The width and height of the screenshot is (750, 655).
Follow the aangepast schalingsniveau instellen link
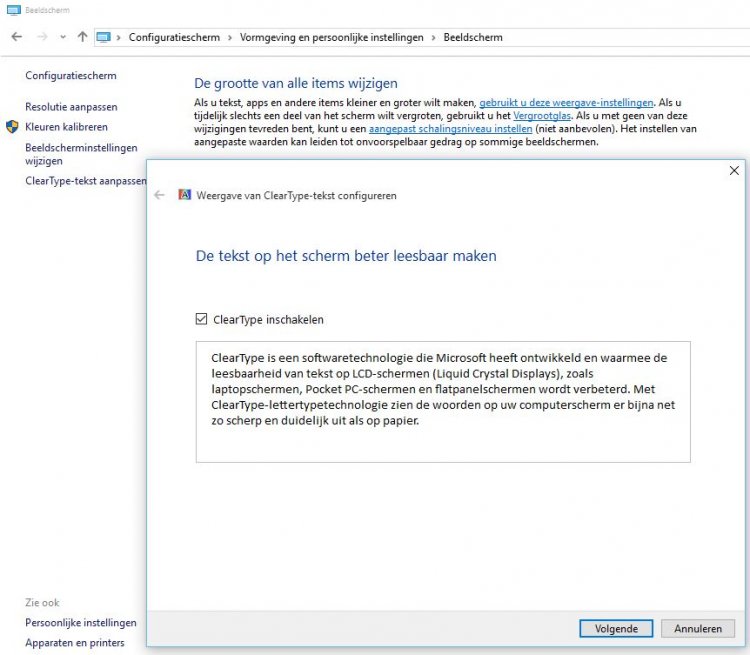(435, 129)
